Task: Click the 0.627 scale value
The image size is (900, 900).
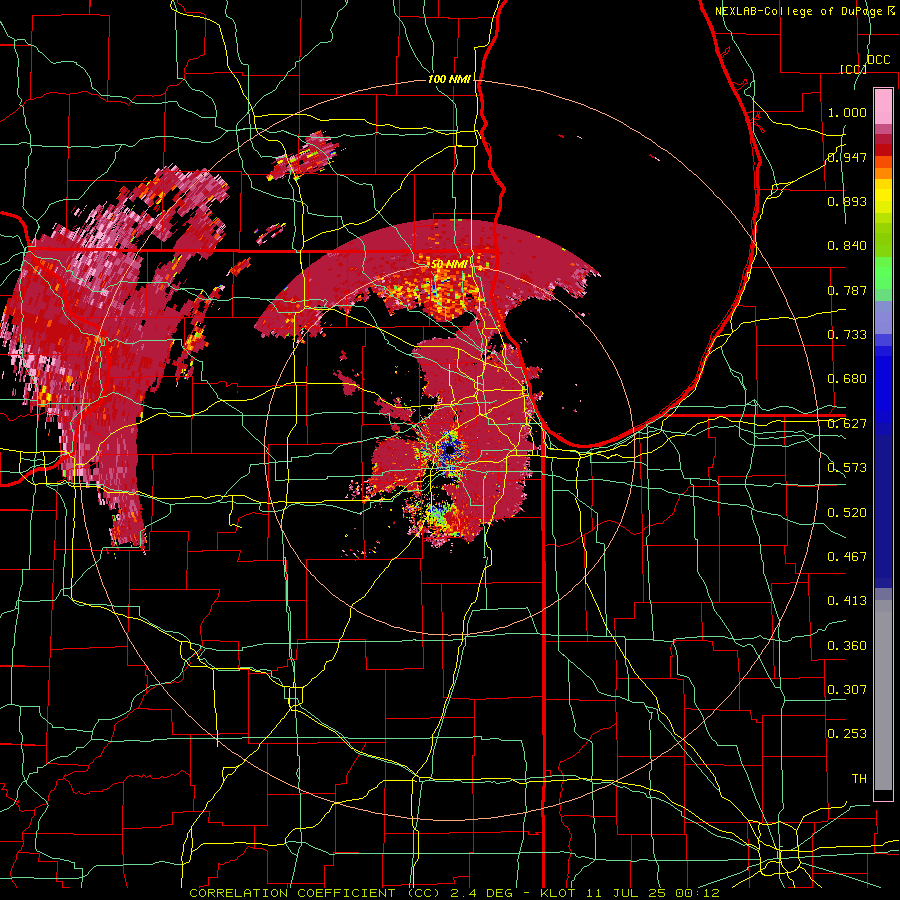Action: click(847, 424)
